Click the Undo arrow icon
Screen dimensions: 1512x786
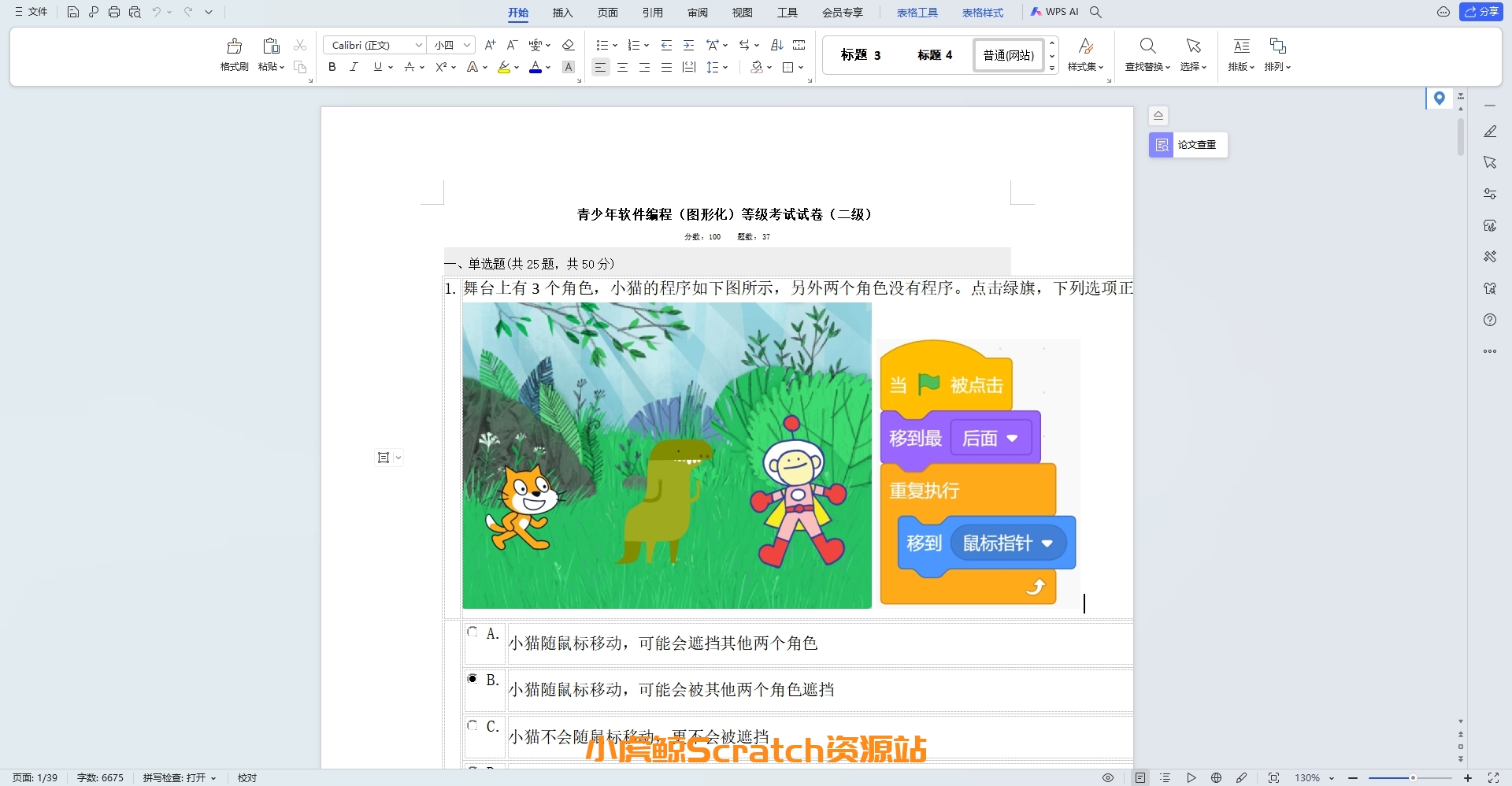point(157,12)
